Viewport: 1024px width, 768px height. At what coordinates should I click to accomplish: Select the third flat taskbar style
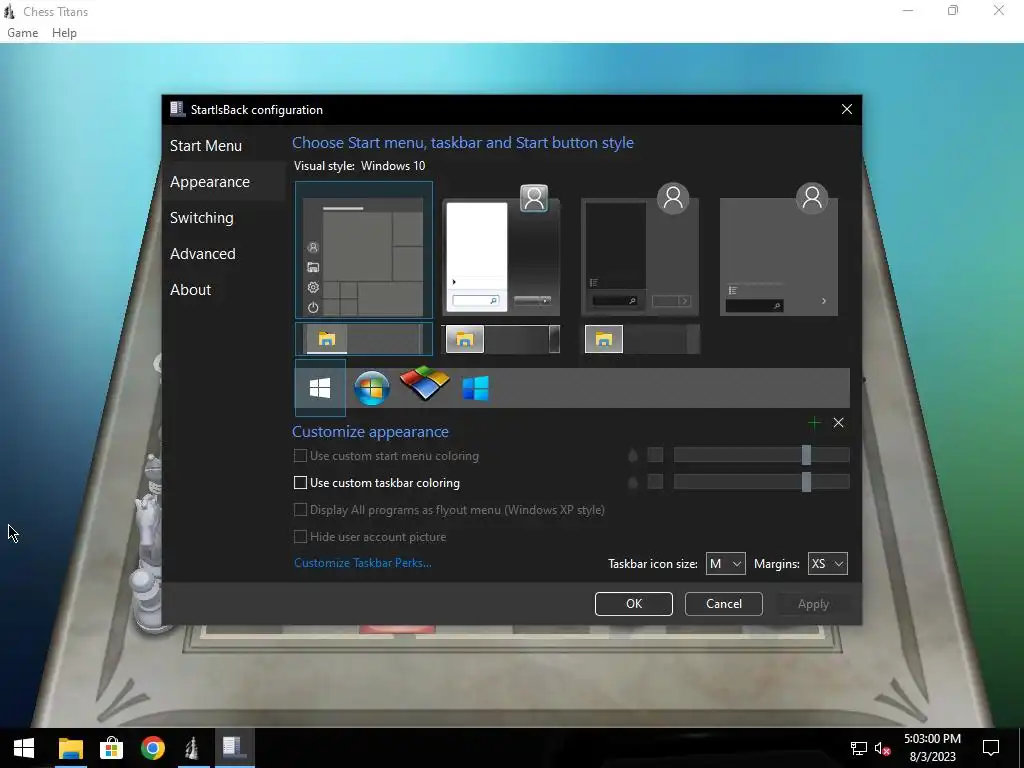[x=640, y=339]
